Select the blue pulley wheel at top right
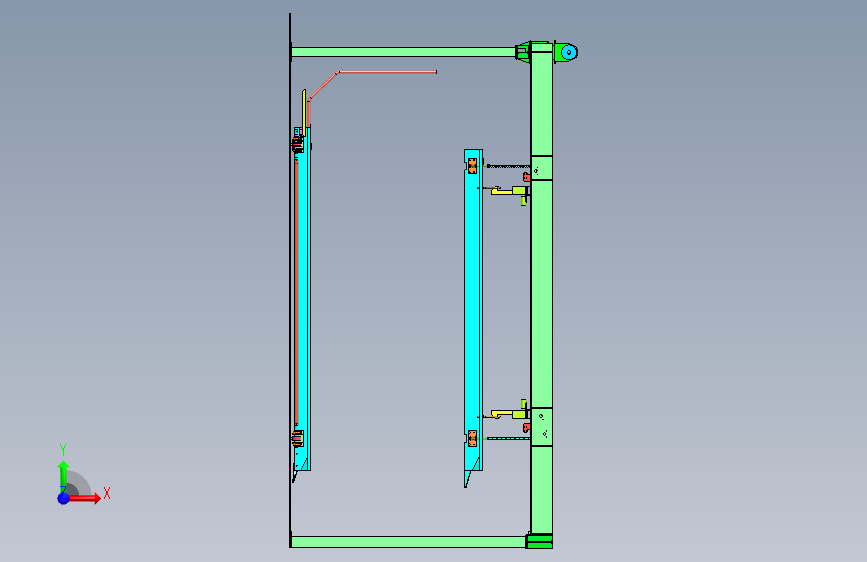 [x=569, y=53]
